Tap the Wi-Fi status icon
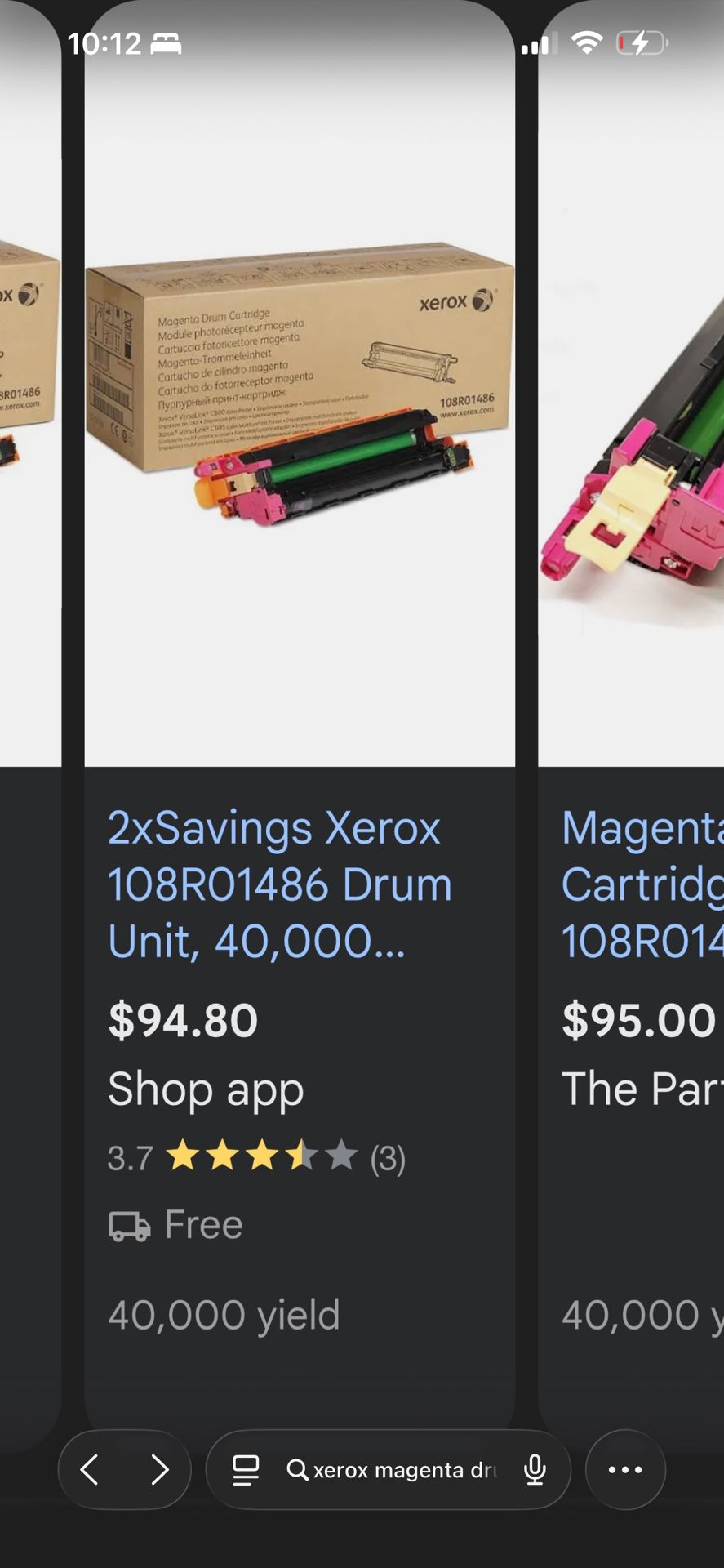This screenshot has height=1568, width=724. [x=587, y=42]
